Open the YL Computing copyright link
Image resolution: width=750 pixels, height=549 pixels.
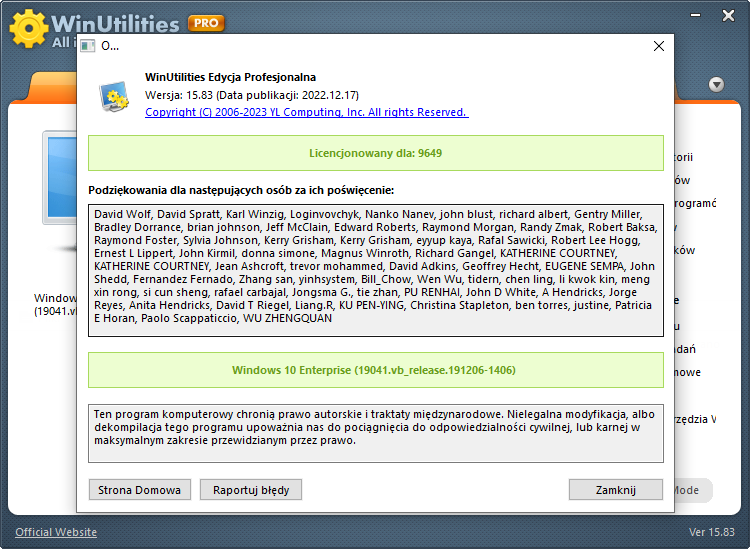coord(307,112)
